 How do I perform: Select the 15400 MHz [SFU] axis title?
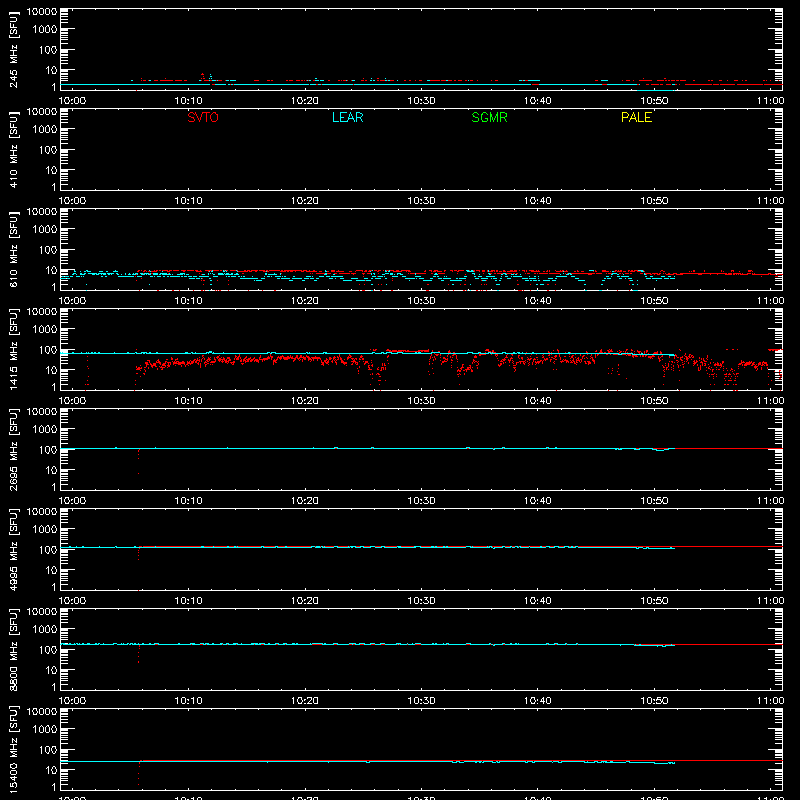[x=13, y=749]
